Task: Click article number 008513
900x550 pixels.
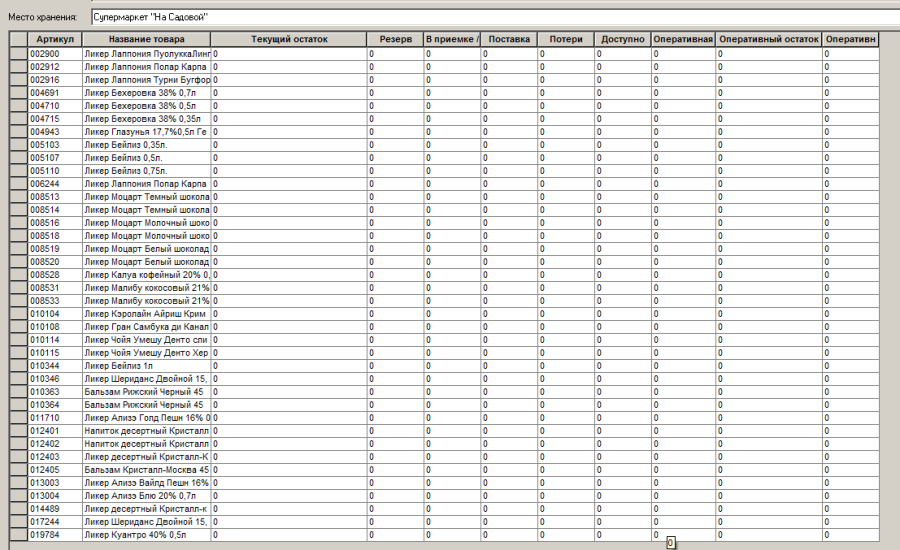Action: click(x=55, y=197)
